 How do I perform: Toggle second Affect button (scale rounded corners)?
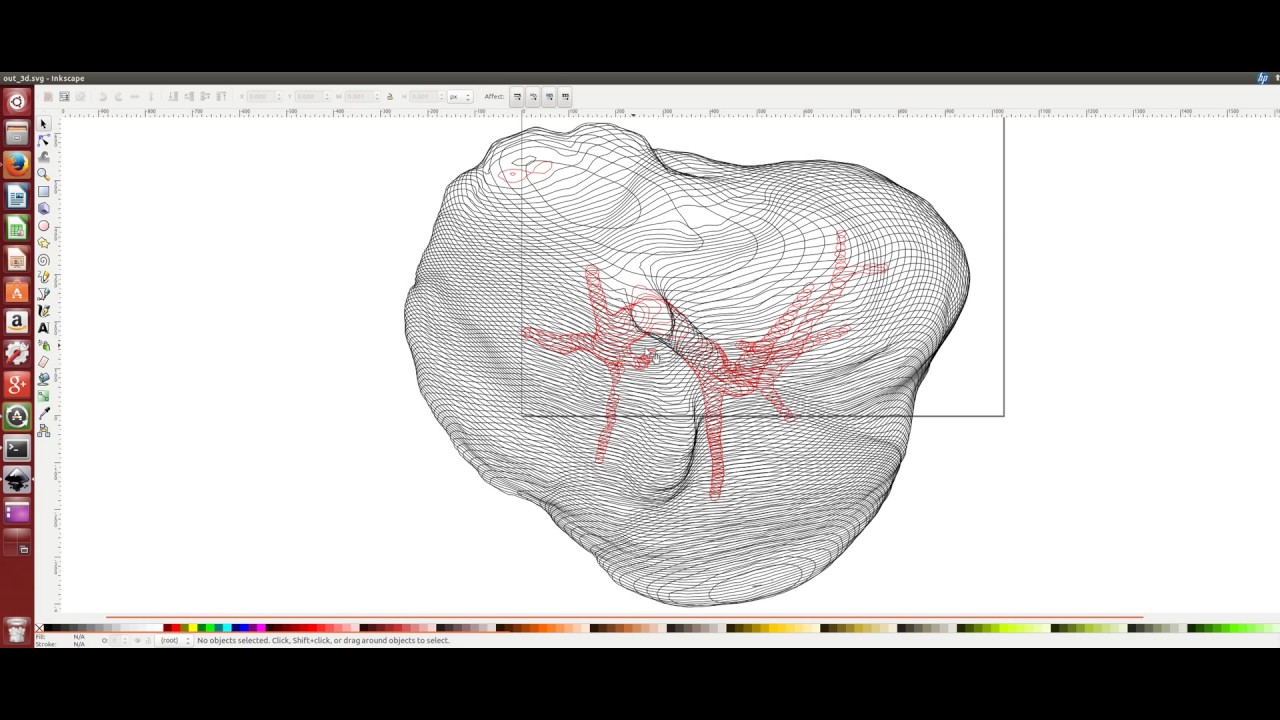(x=533, y=97)
